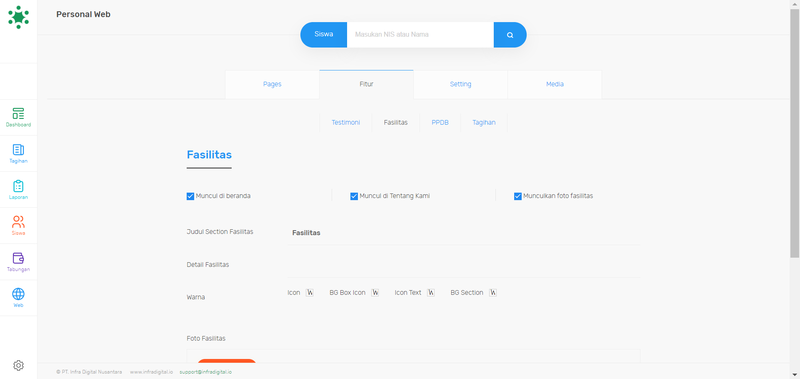
Task: Pick the Icon Text color swatch
Action: 431,293
